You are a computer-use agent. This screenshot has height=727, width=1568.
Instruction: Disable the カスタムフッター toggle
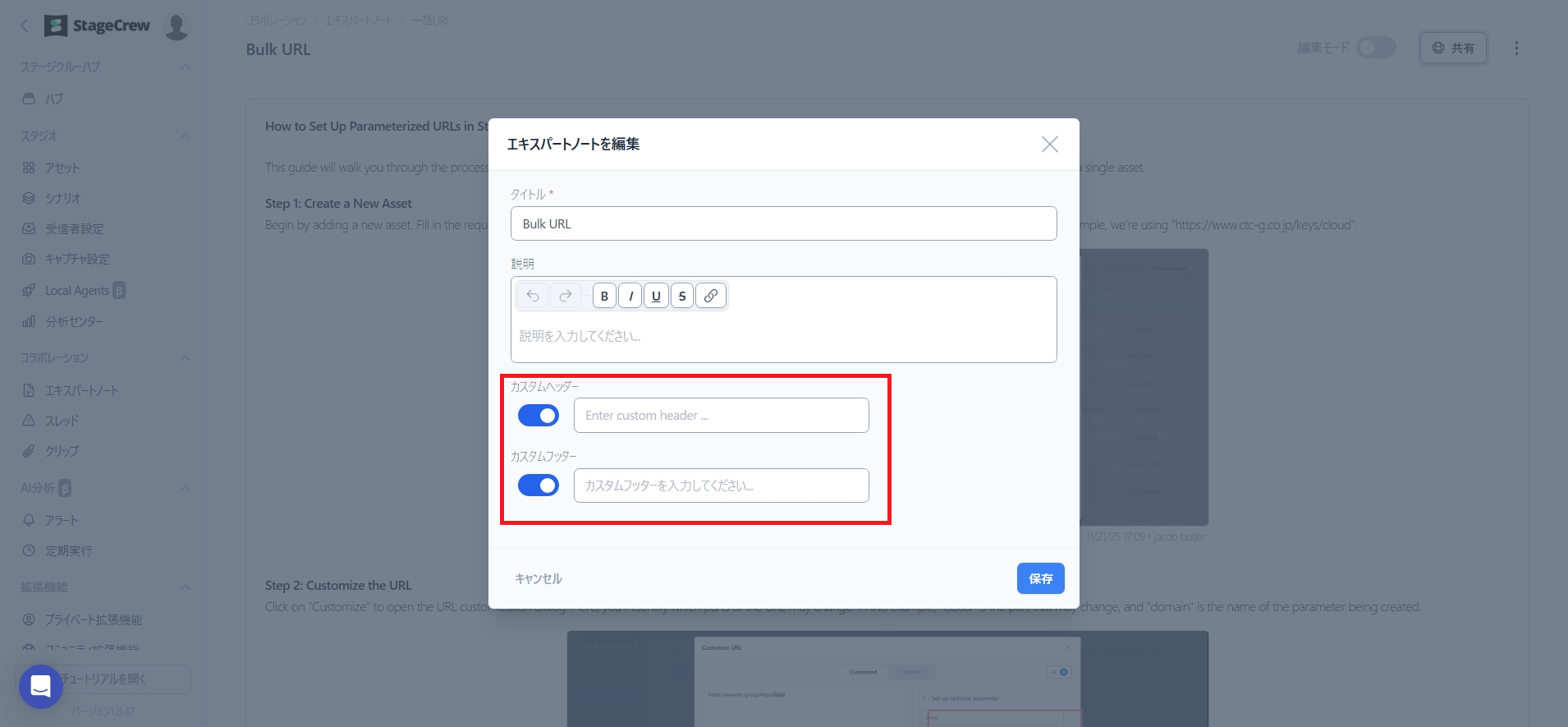coord(539,485)
